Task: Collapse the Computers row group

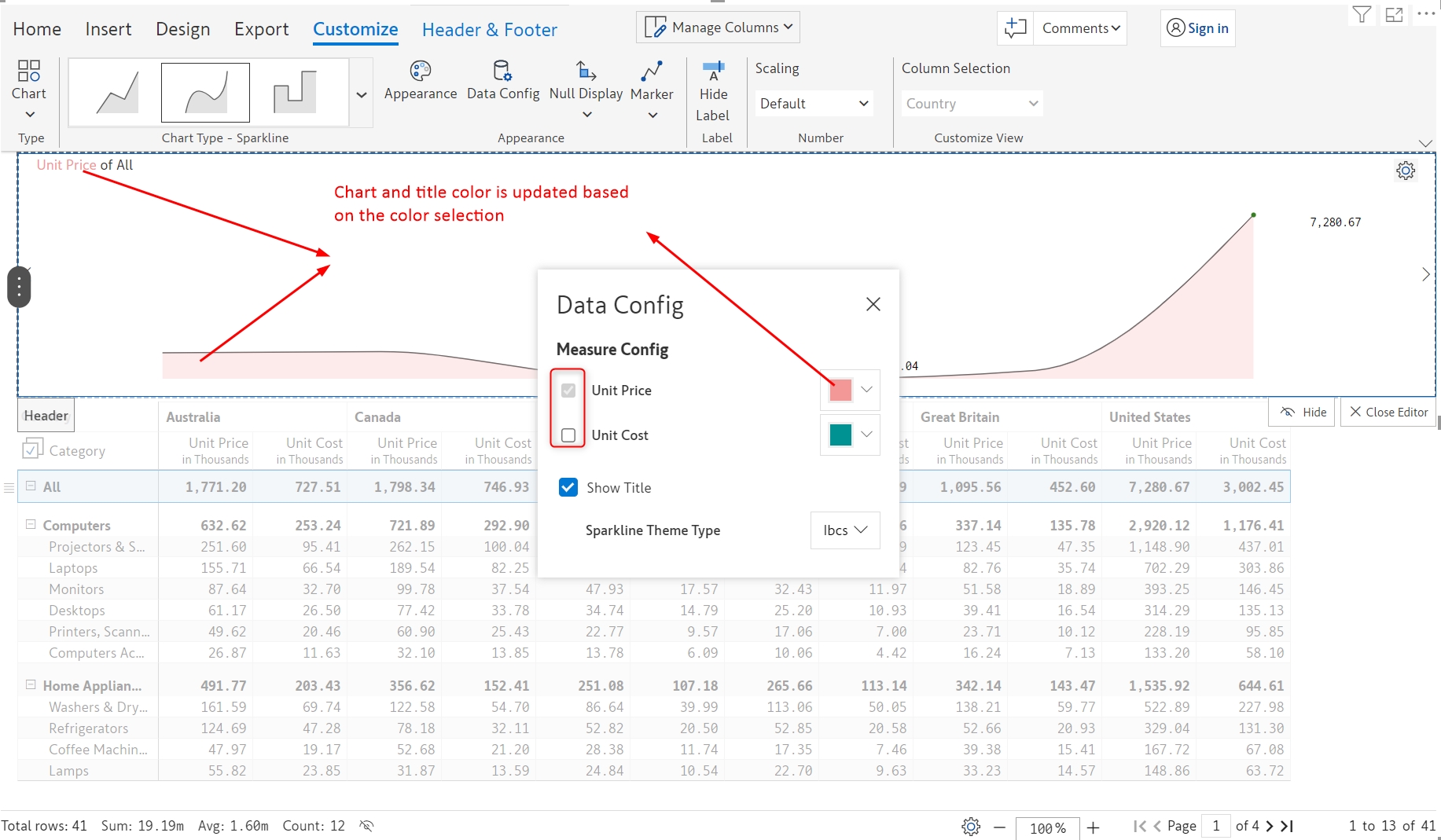Action: pyautogui.click(x=31, y=524)
